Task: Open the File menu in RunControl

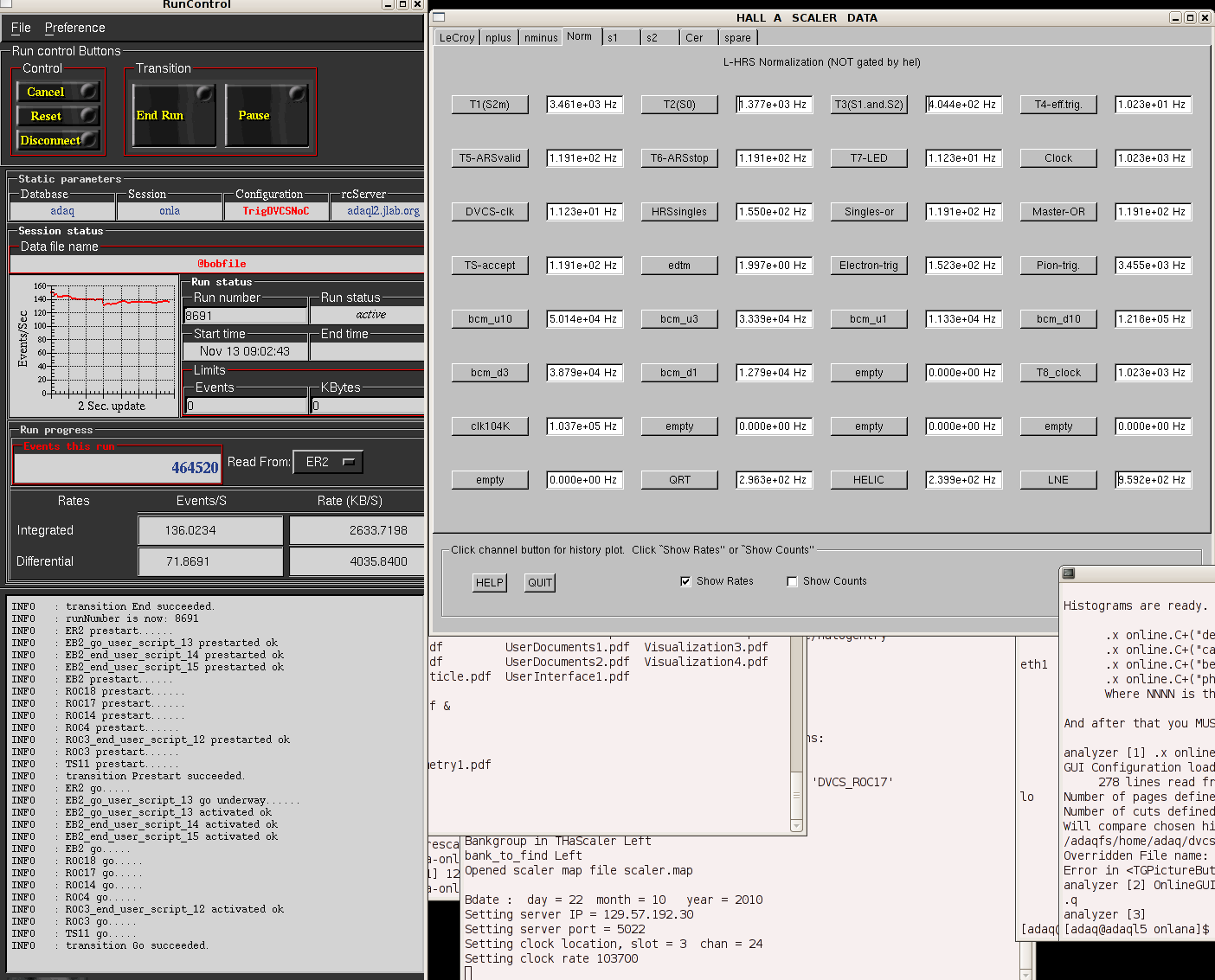Action: (x=21, y=28)
